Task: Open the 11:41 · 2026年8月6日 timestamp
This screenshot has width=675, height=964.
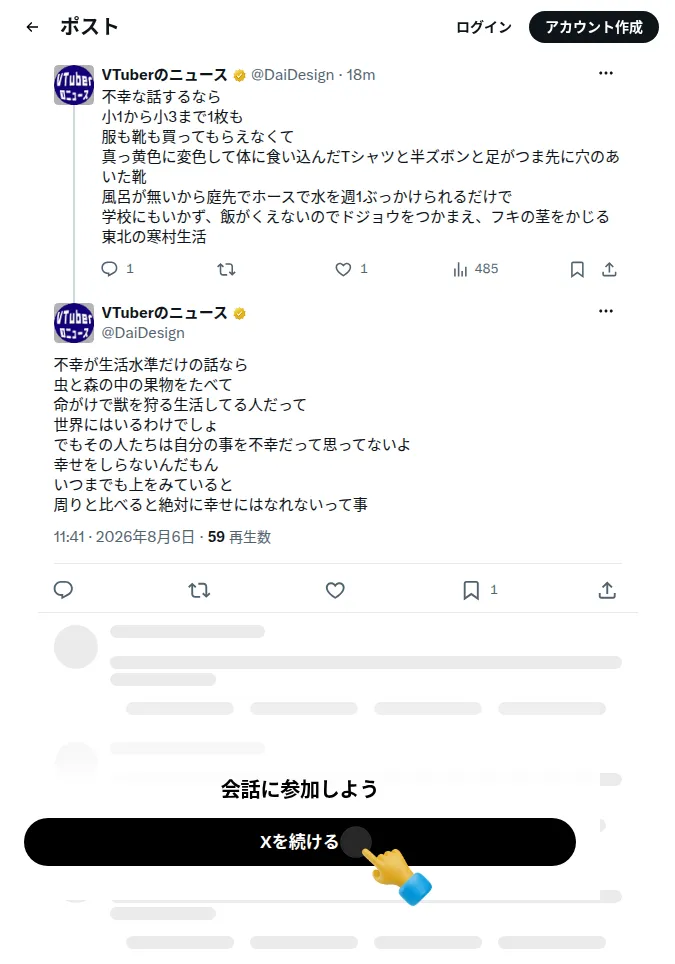Action: 124,537
